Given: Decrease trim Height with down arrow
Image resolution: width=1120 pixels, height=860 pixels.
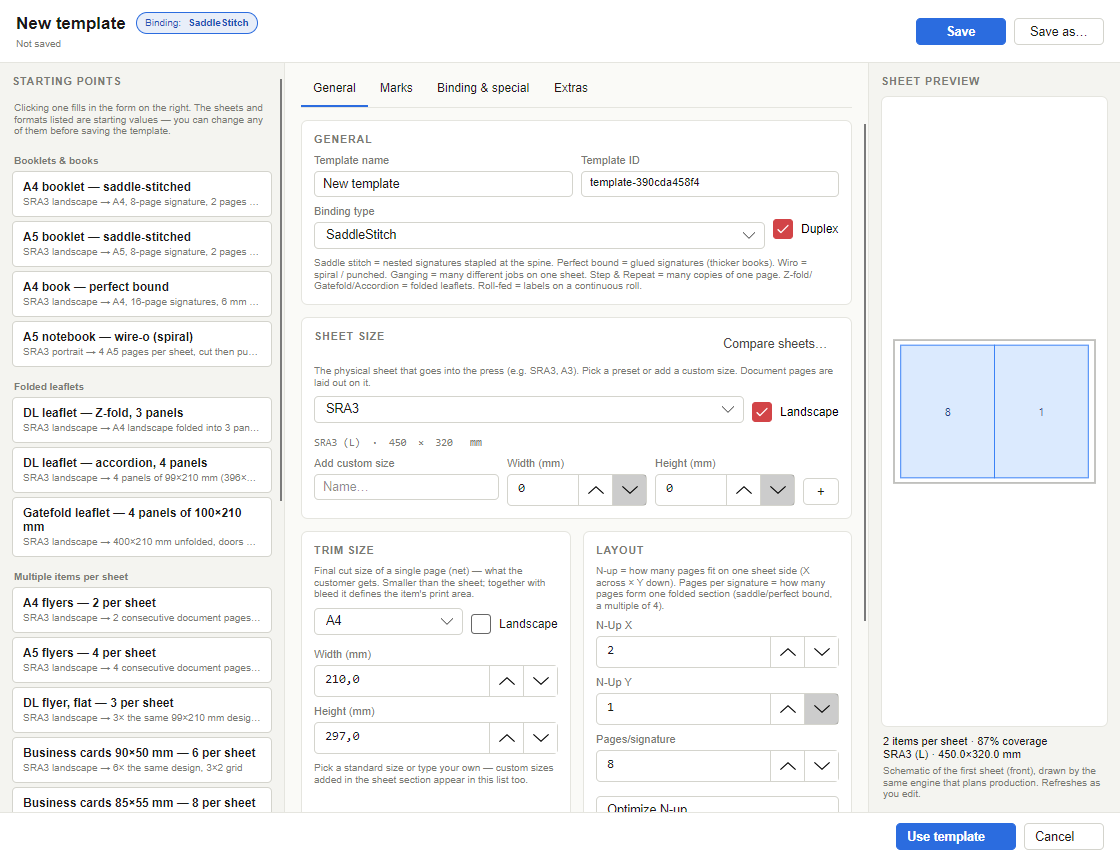Looking at the screenshot, I should pyautogui.click(x=541, y=738).
